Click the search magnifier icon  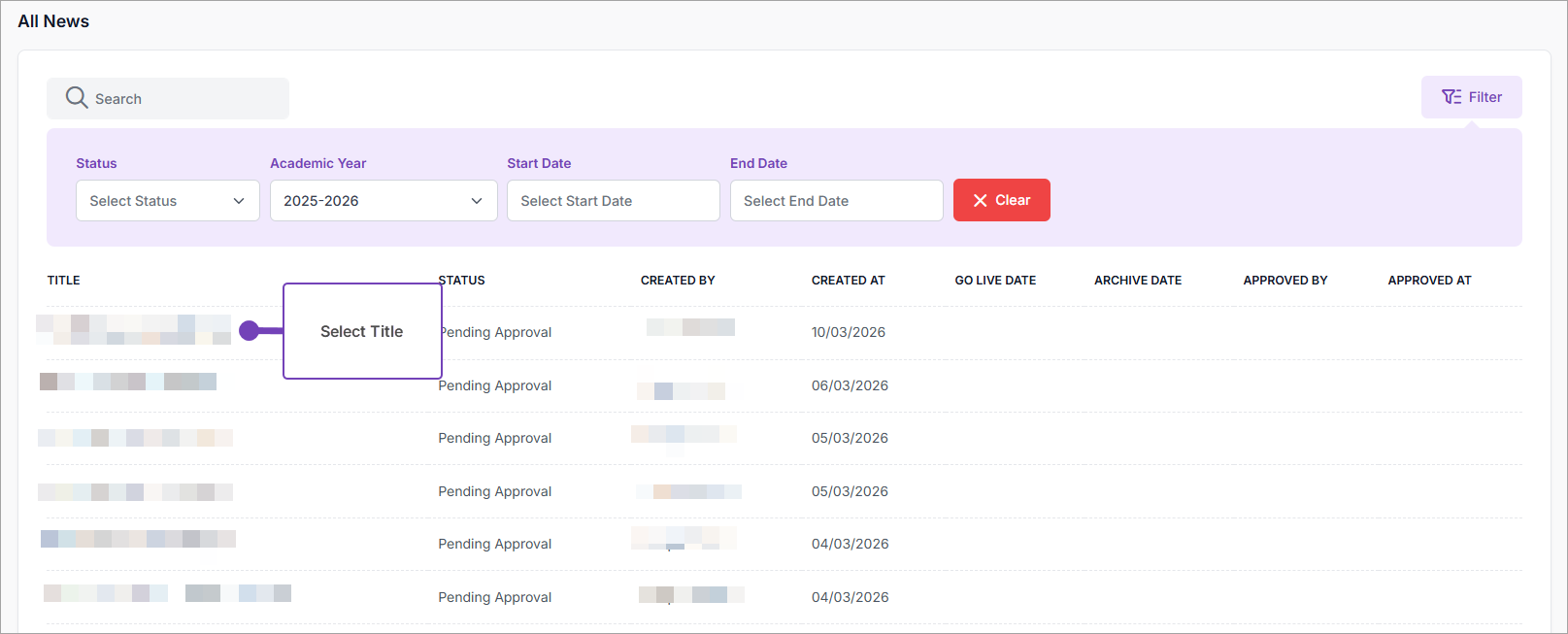(77, 98)
